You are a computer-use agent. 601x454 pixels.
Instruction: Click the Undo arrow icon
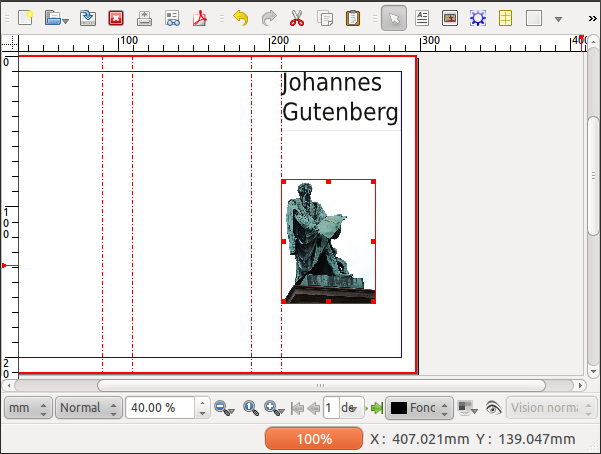coord(239,17)
